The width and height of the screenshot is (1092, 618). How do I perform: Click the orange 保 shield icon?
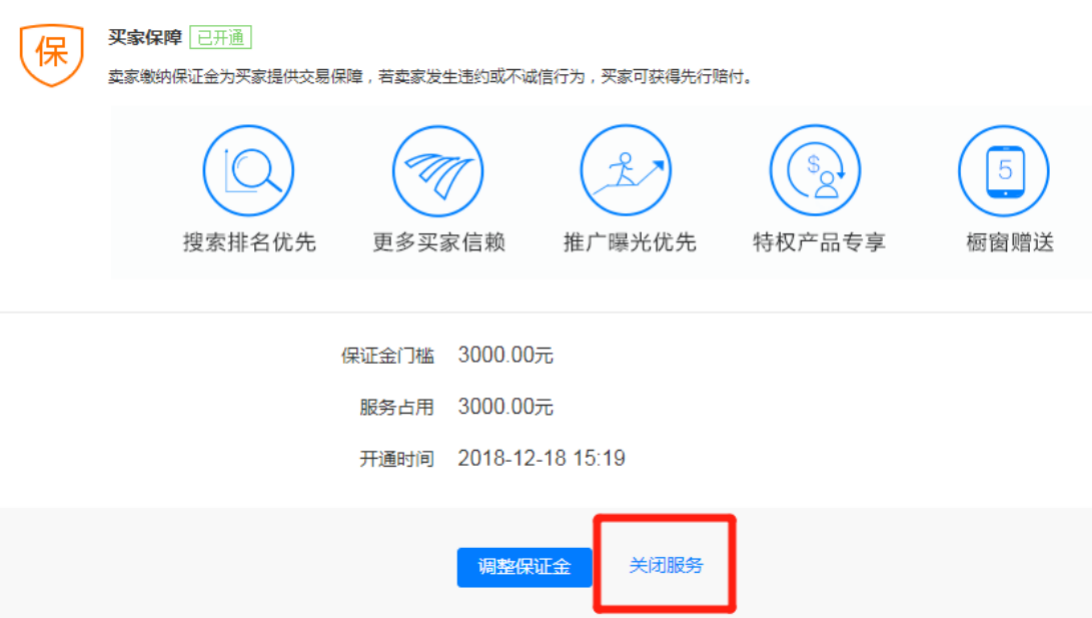[52, 54]
